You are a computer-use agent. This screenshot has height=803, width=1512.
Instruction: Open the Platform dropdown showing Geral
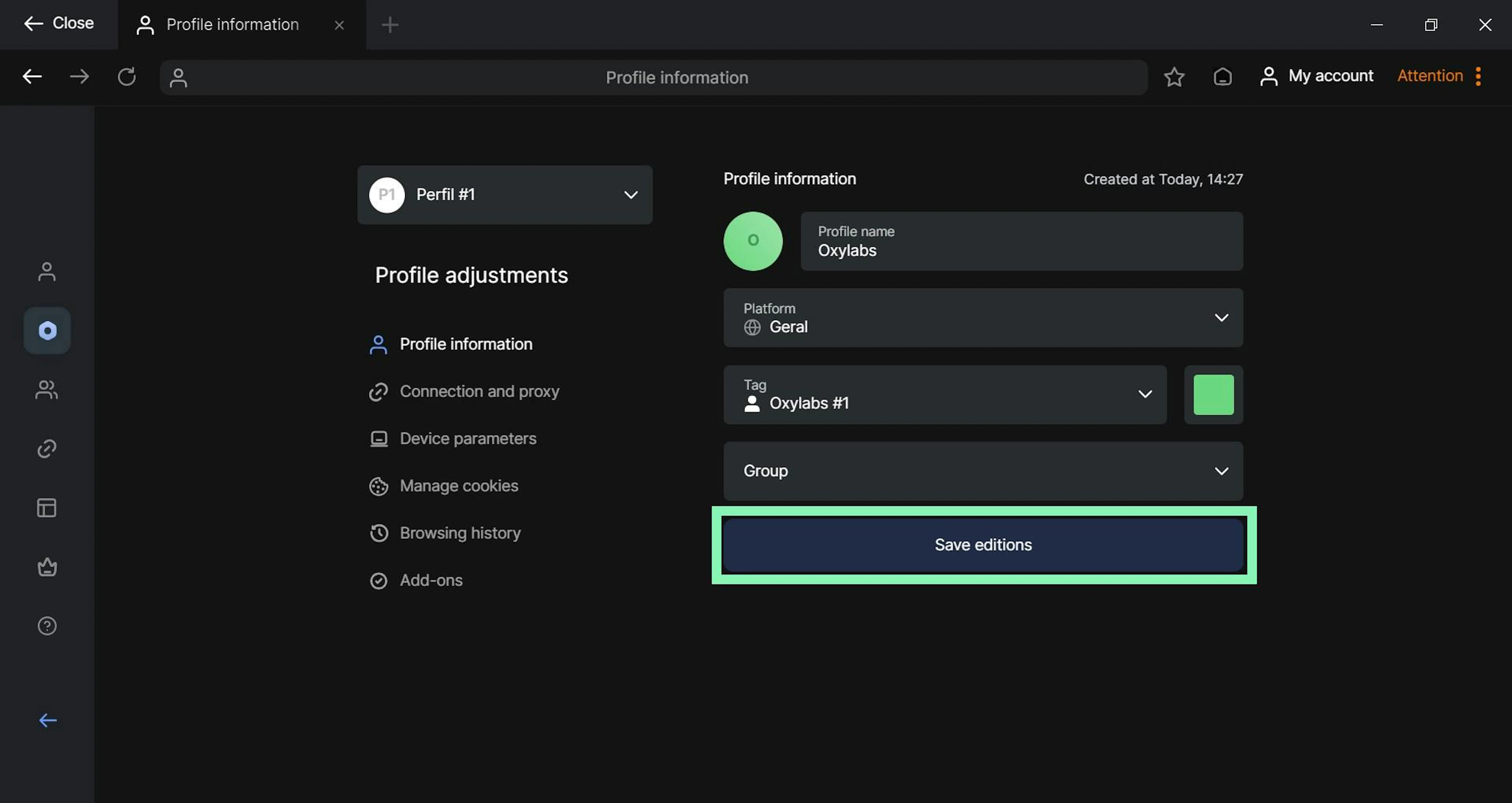[983, 318]
